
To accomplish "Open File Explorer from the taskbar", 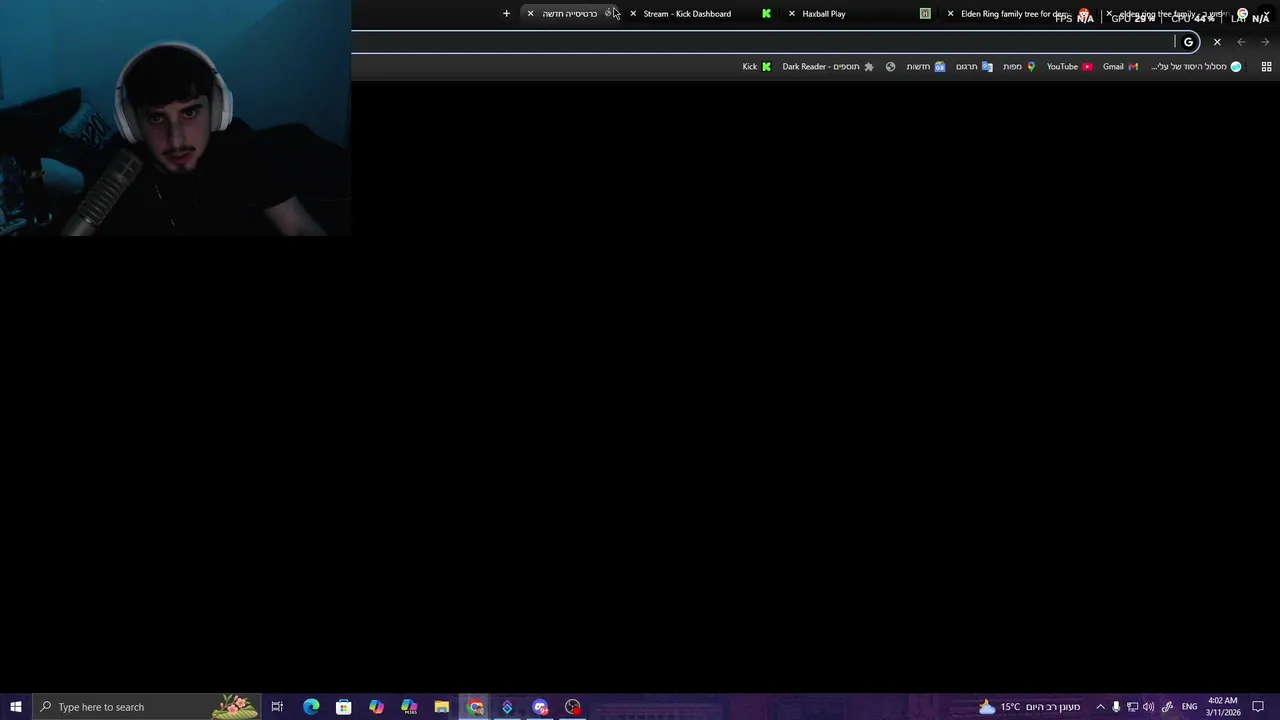I will click(441, 707).
